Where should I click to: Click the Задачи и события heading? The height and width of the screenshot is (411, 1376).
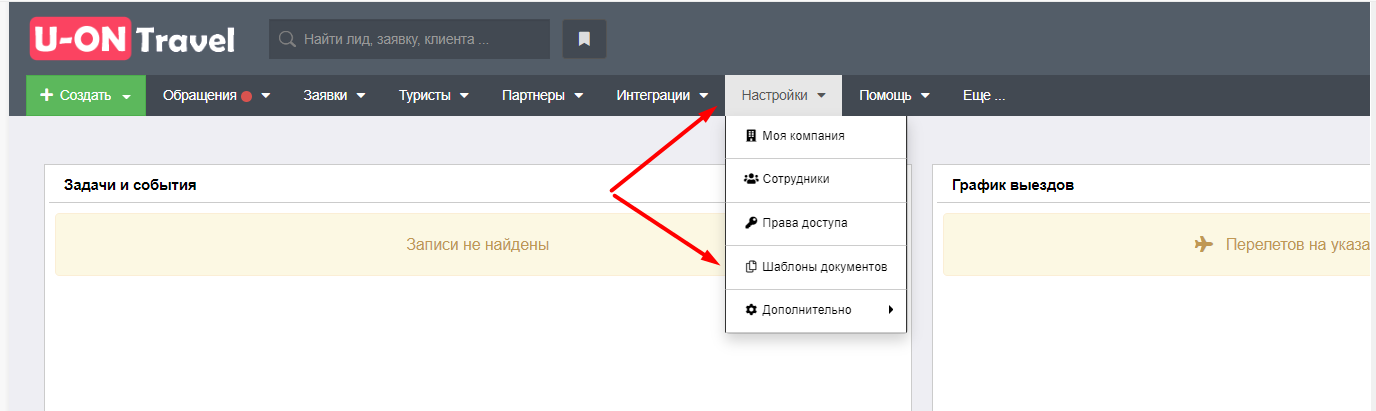point(130,185)
